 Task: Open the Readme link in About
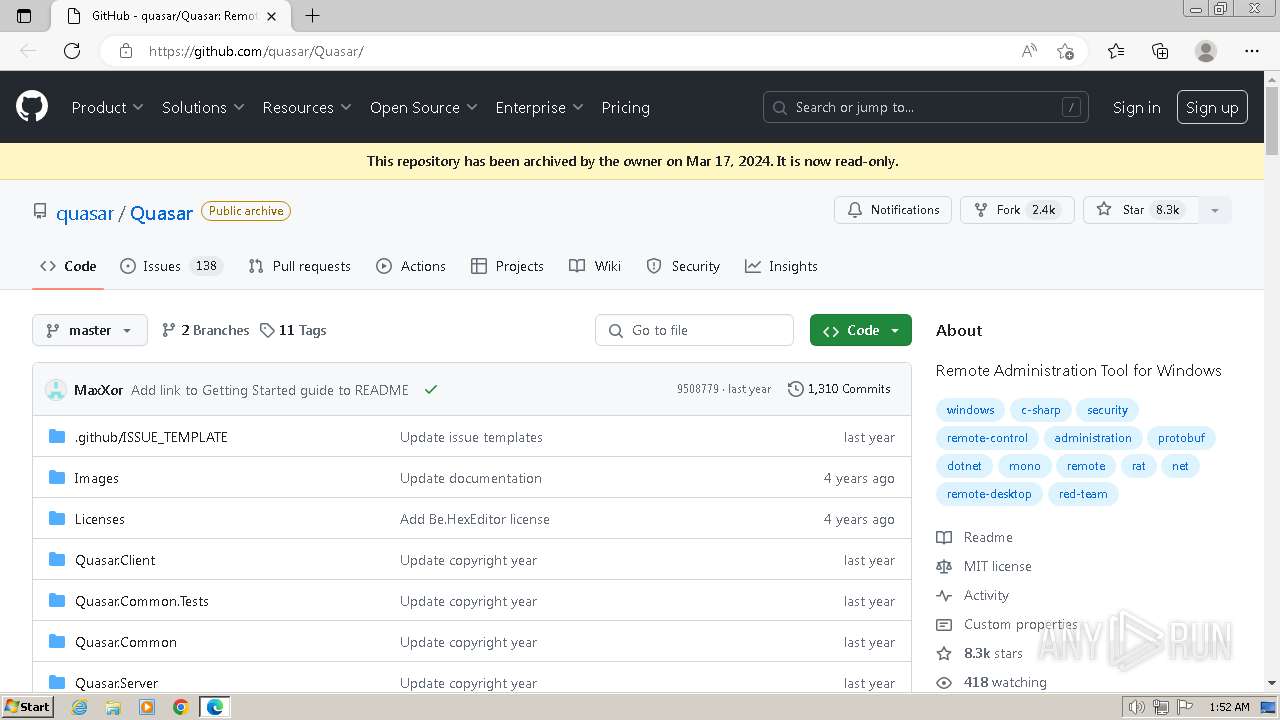pos(975,537)
